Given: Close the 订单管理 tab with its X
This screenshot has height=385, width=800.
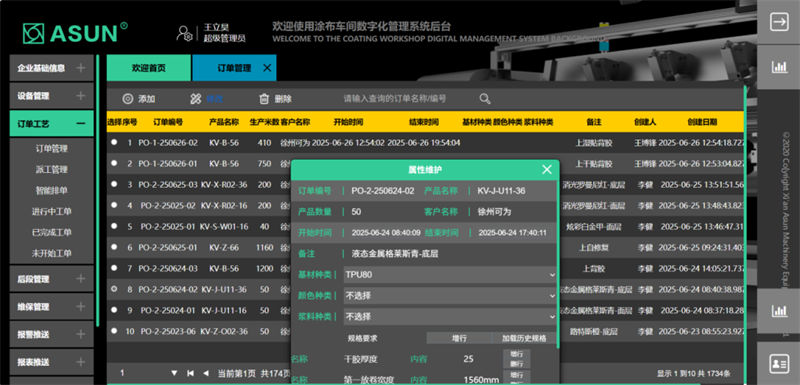Looking at the screenshot, I should 267,68.
